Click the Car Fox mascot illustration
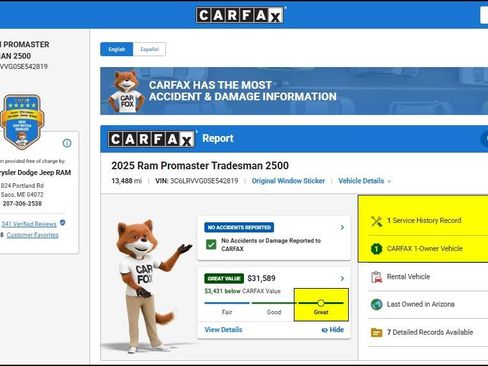Screen dimensions: 488x366 148,287
